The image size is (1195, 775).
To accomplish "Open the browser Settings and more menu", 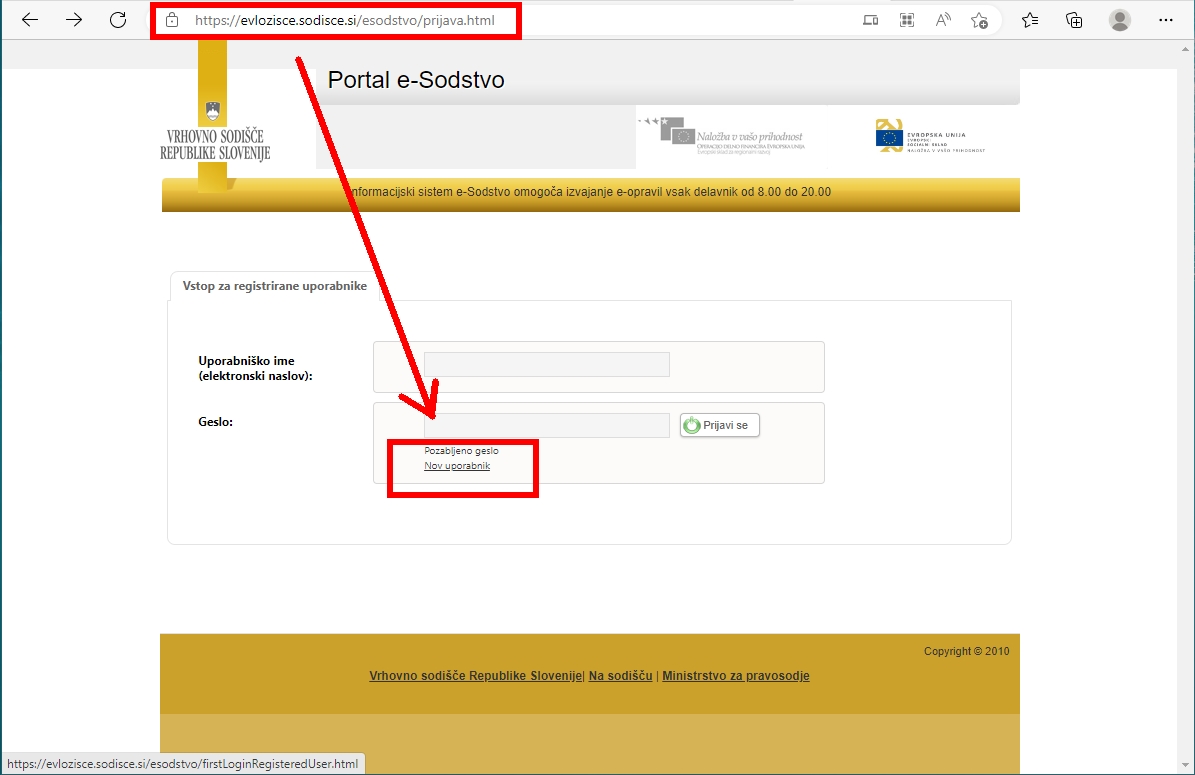I will [x=1166, y=19].
